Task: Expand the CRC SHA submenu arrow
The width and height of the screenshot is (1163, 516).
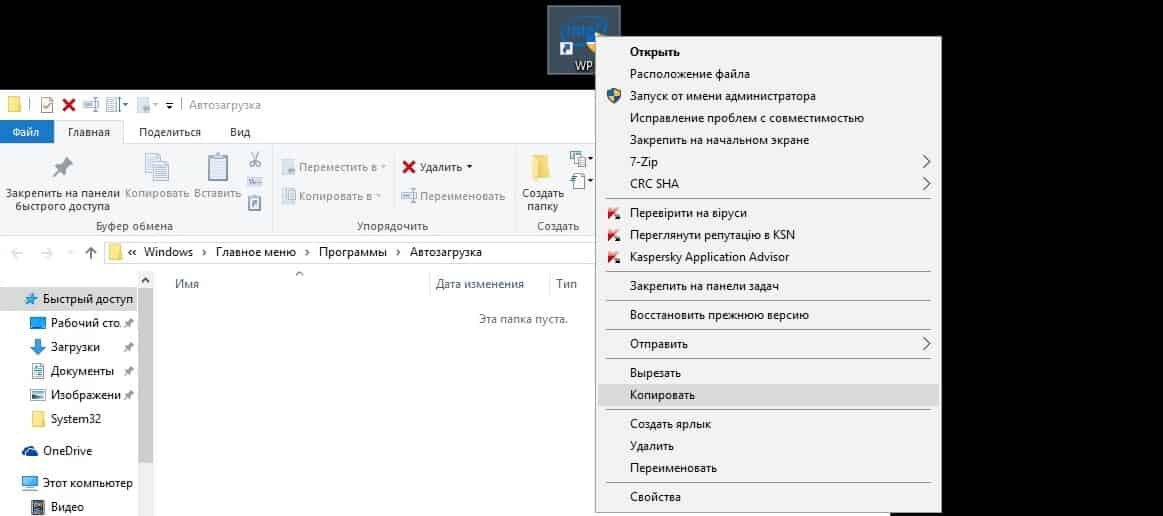Action: tap(925, 183)
